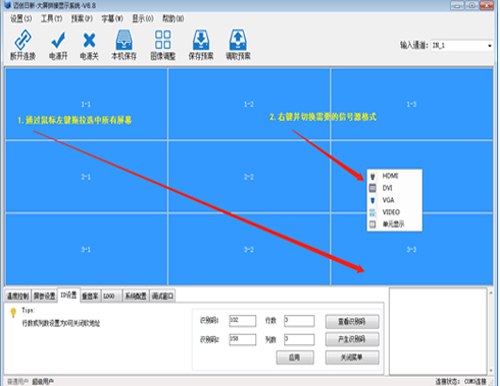Open the 工具(T) menu

(51, 18)
